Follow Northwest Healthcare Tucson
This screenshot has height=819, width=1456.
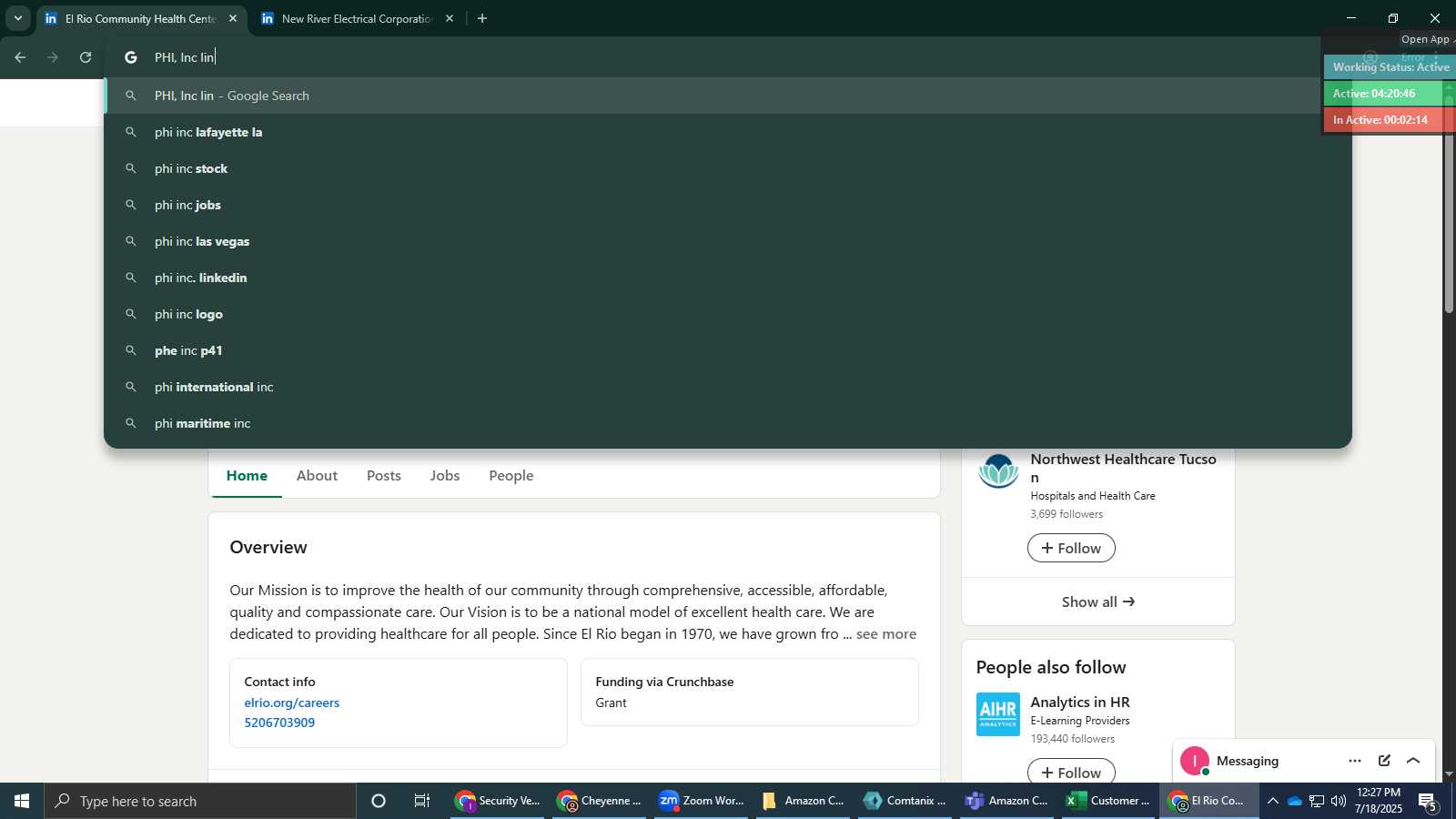[1071, 548]
